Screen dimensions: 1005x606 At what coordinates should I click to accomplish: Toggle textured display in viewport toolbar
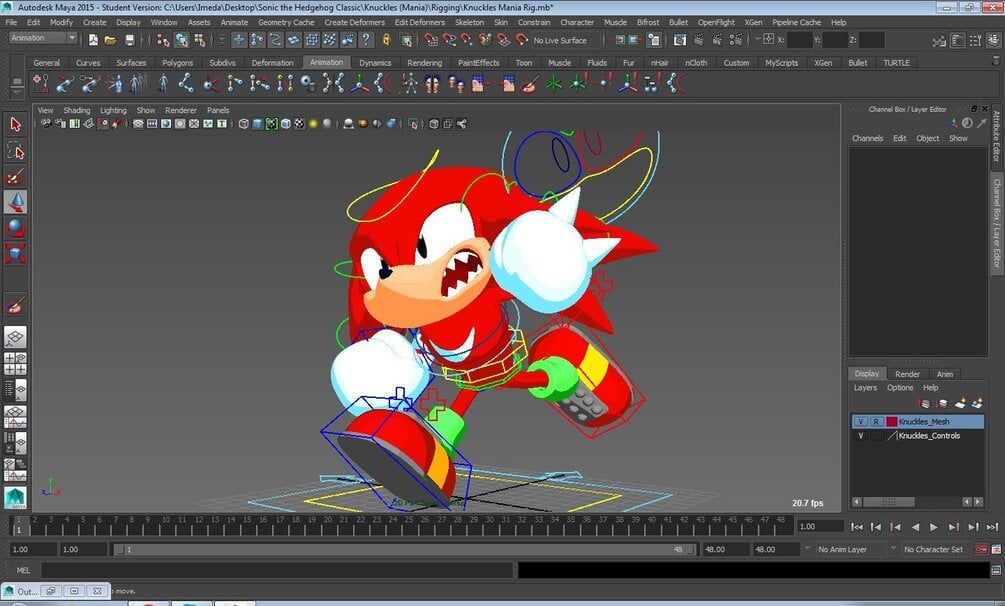point(299,124)
